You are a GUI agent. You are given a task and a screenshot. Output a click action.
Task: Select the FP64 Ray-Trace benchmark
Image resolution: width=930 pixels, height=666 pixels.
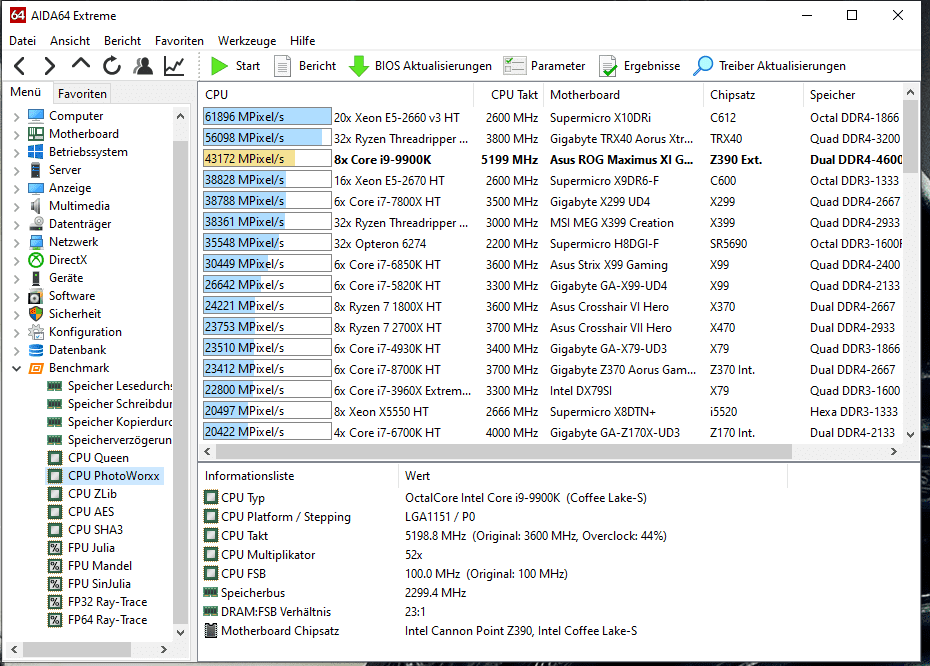tap(98, 620)
